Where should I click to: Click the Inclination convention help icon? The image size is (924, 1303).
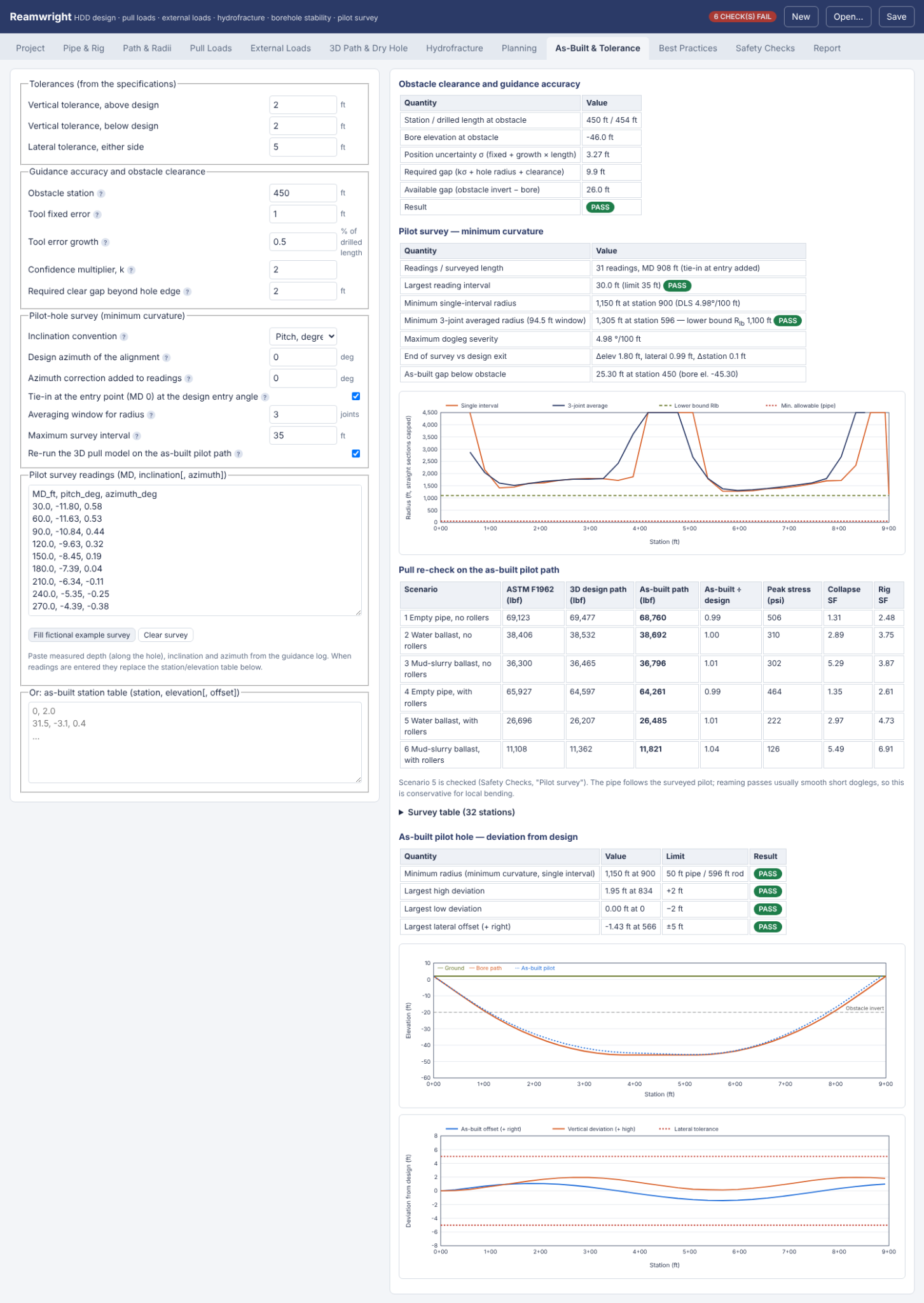point(124,337)
